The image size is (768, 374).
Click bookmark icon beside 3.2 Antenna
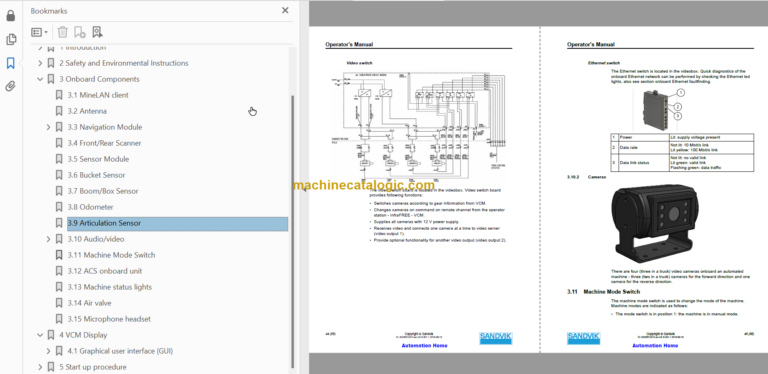point(59,111)
